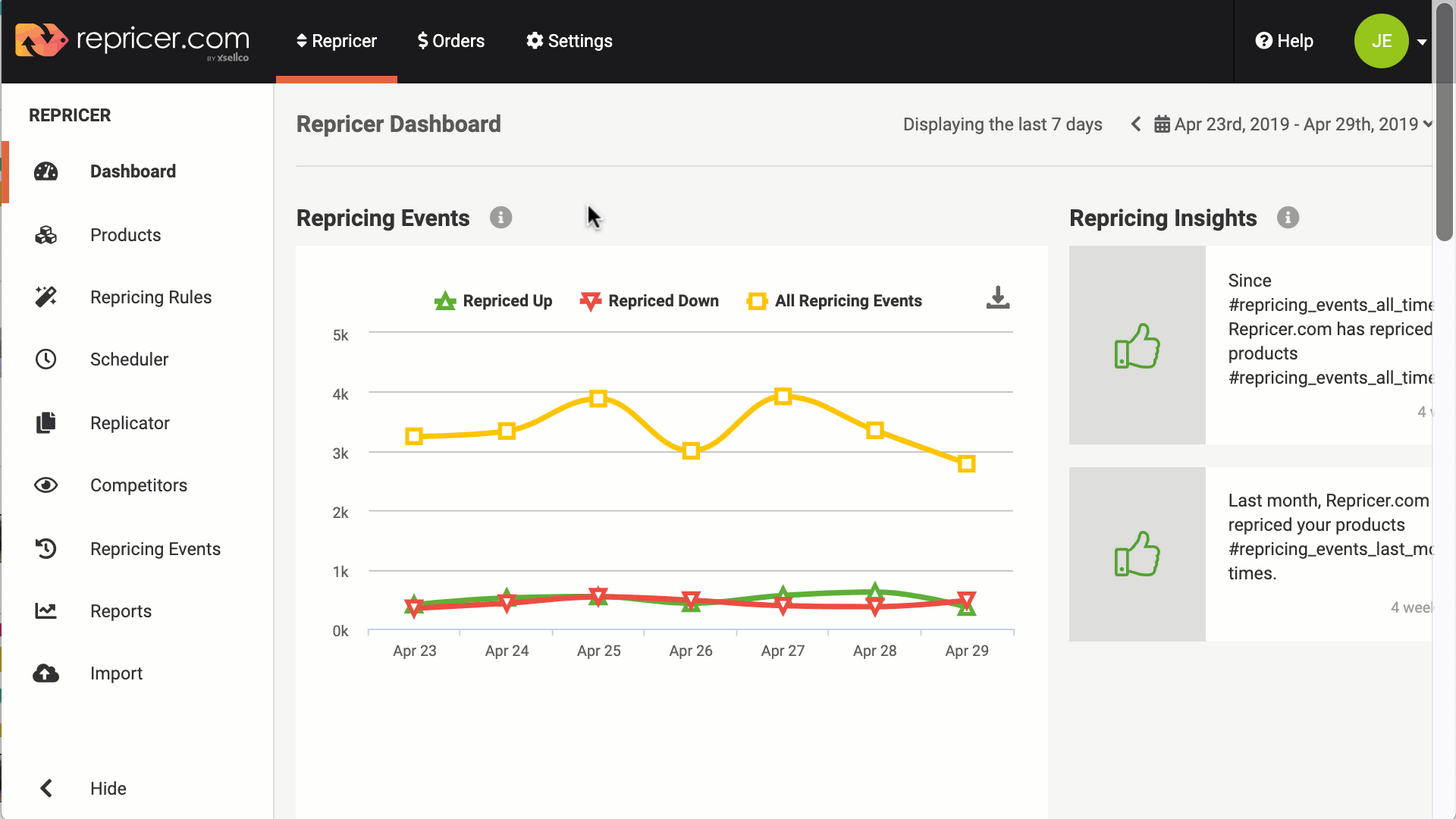Click the Replicator copy icon
This screenshot has width=1456, height=819.
(46, 423)
